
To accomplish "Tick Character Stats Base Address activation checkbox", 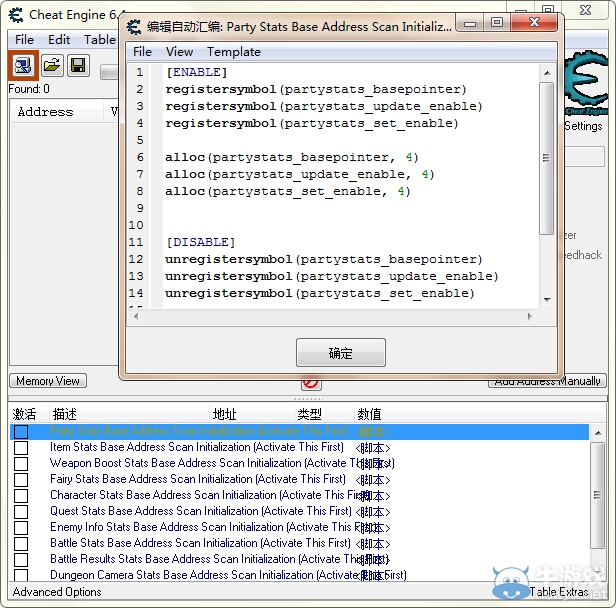I will [21, 496].
